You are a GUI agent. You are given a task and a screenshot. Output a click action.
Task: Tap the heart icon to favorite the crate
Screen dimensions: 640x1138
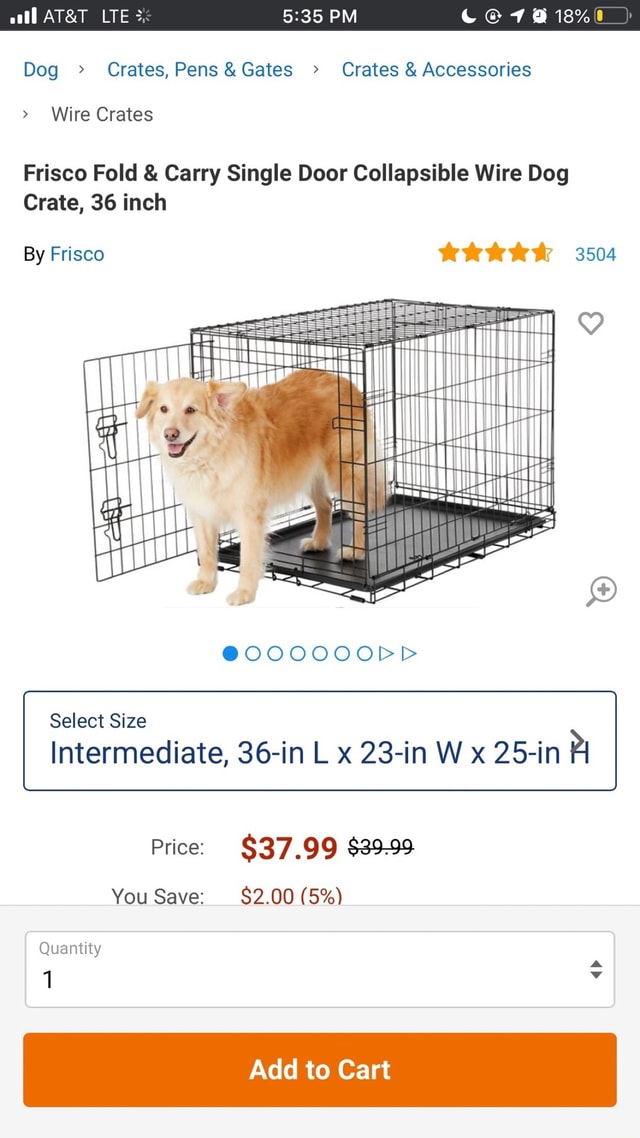click(590, 323)
